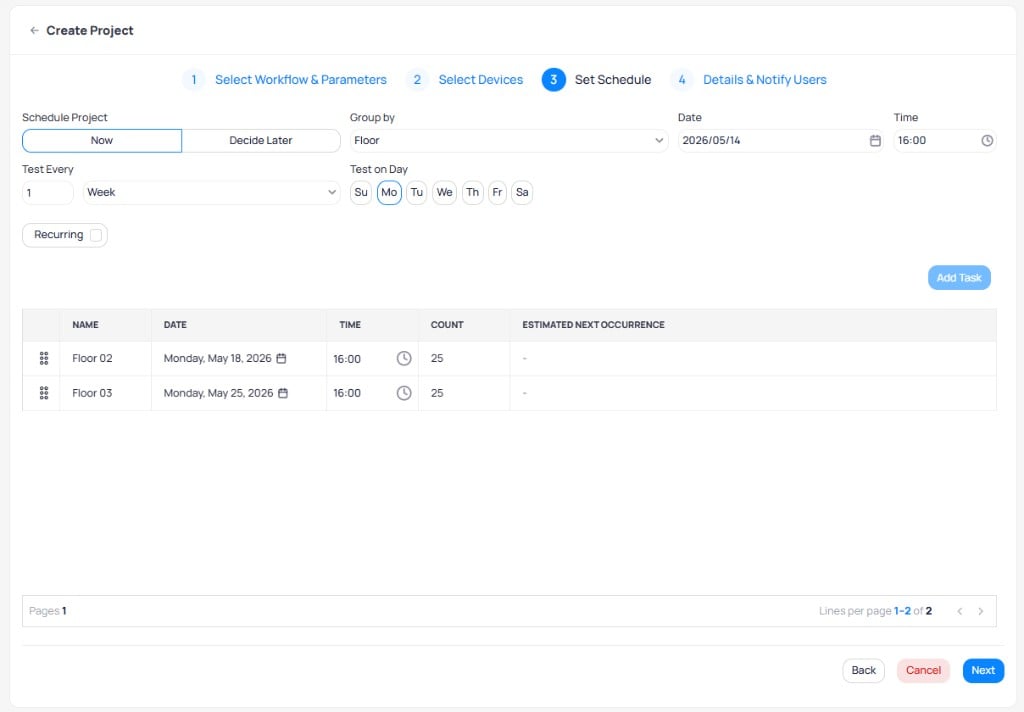Toggle Tu test day

click(417, 193)
